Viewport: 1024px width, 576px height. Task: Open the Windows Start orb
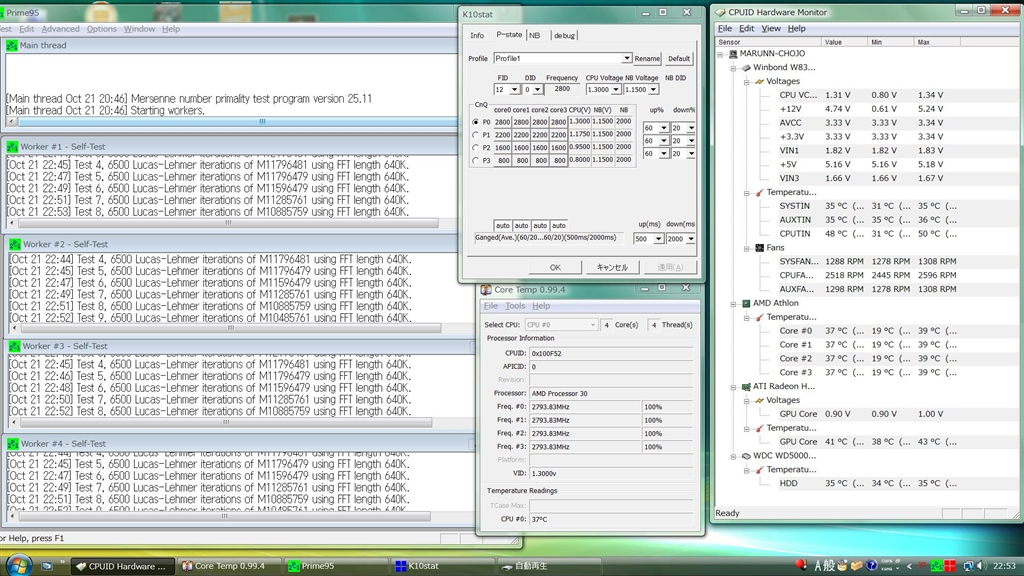pyautogui.click(x=18, y=566)
